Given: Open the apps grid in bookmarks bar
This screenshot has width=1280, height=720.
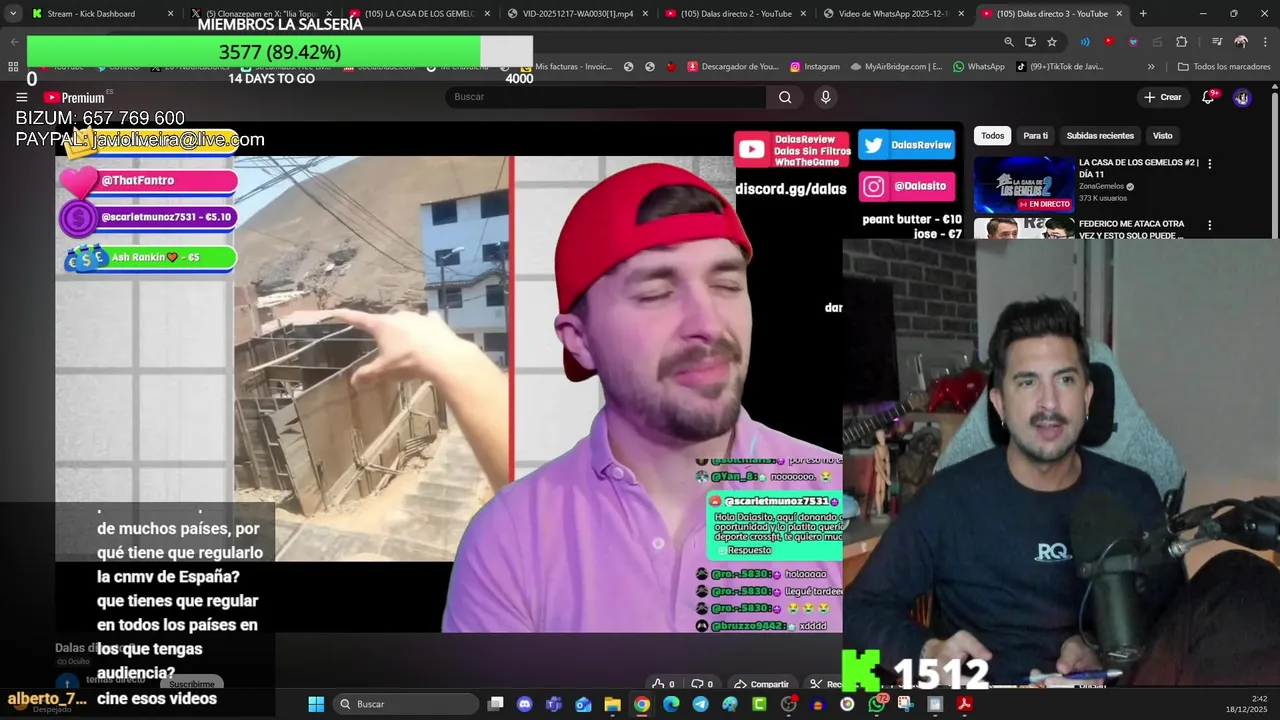Looking at the screenshot, I should click(x=13, y=67).
